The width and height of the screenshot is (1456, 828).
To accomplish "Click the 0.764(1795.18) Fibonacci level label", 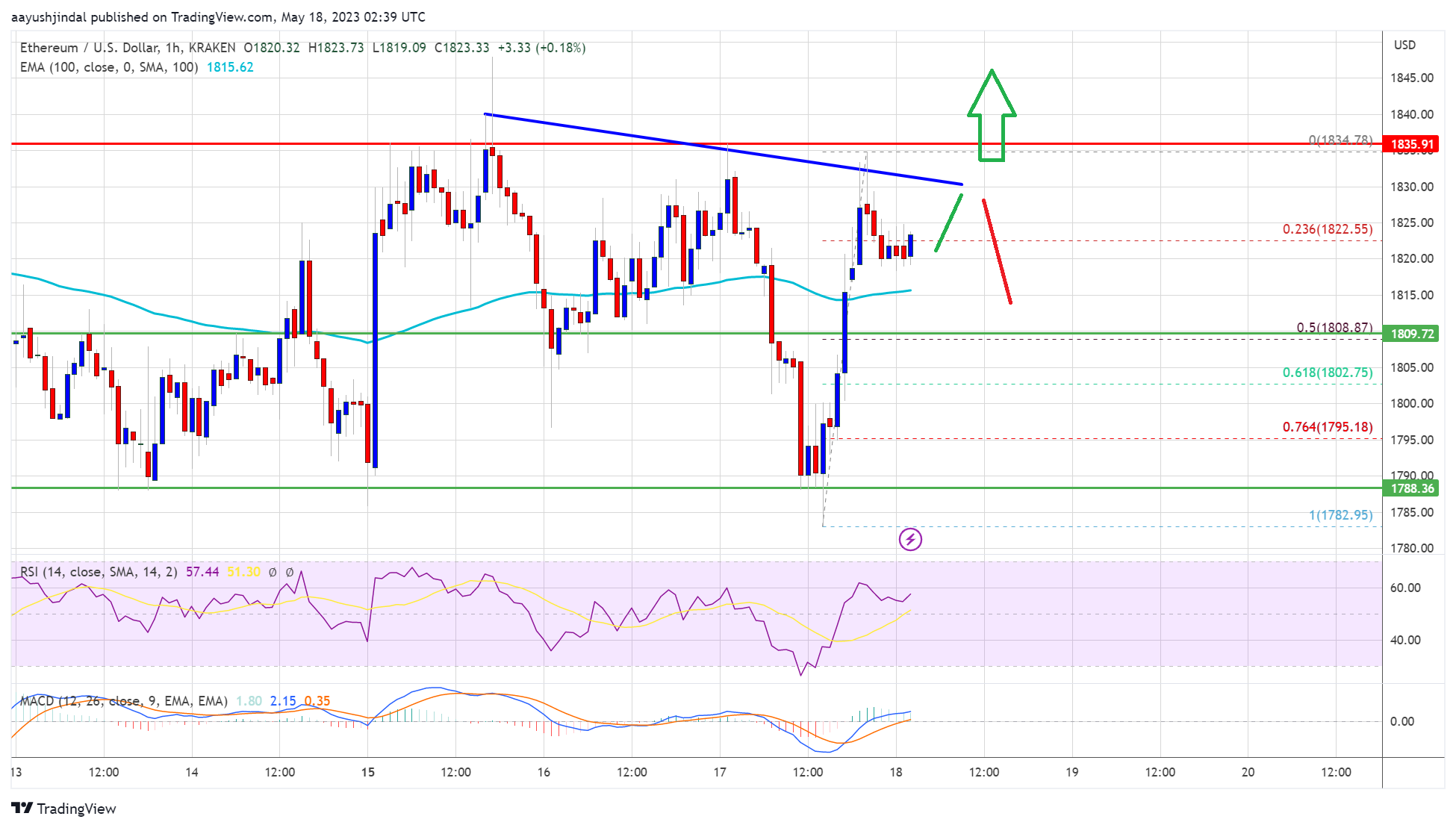I will [x=1327, y=427].
